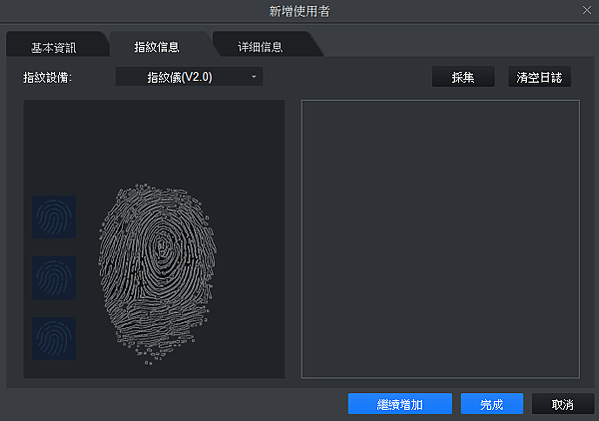This screenshot has width=599, height=421.
Task: Click the blue 繼续增加 button
Action: [400, 404]
